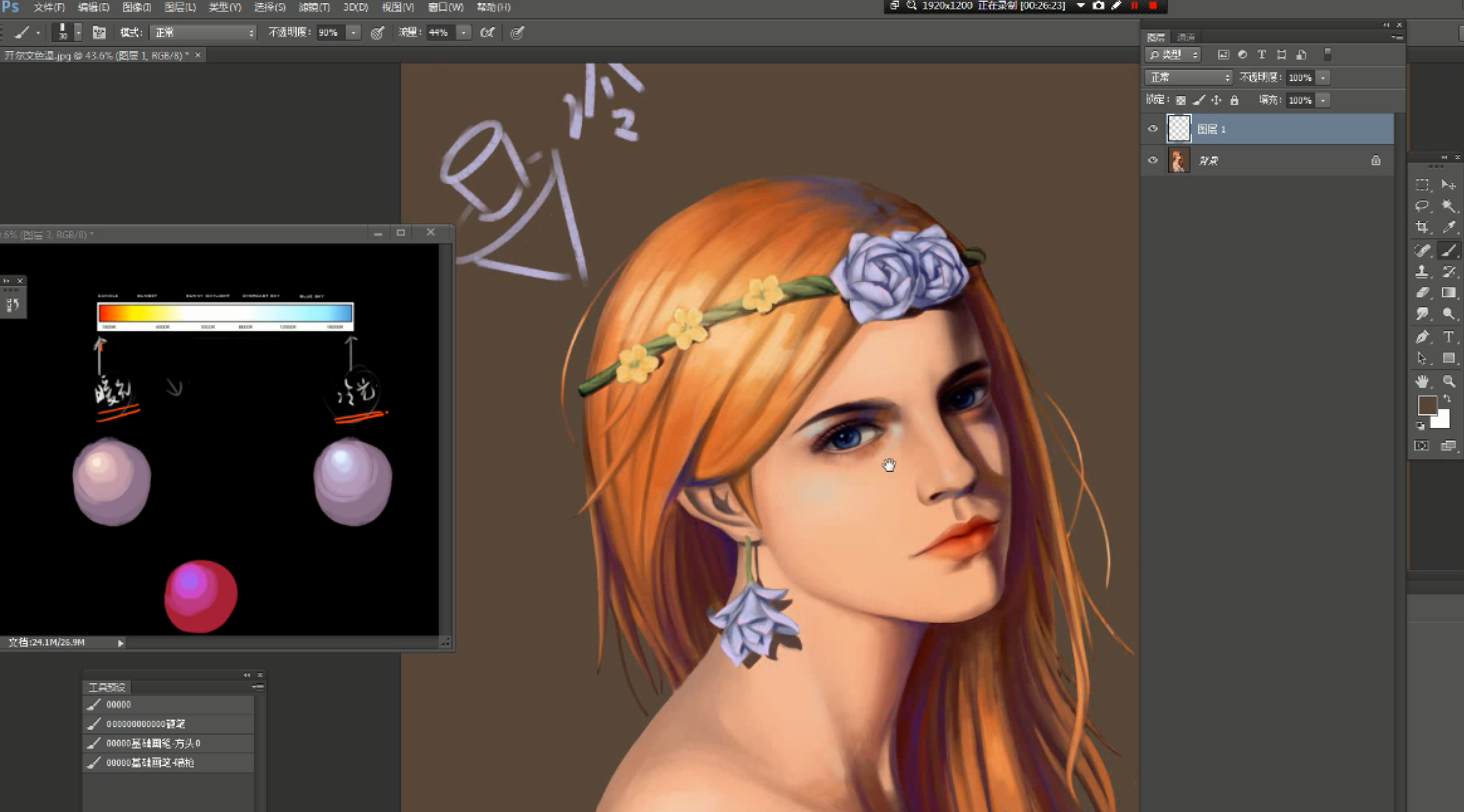Open the 滤镜 (Filter) menu
Screen dimensions: 1464x812
(314, 8)
